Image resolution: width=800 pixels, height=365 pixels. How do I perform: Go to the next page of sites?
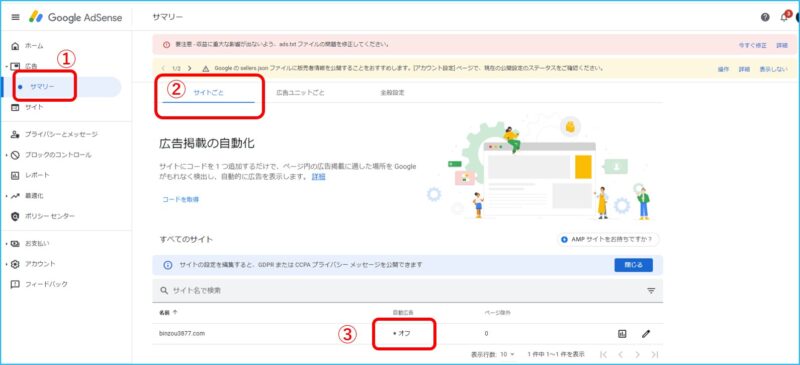[638, 354]
